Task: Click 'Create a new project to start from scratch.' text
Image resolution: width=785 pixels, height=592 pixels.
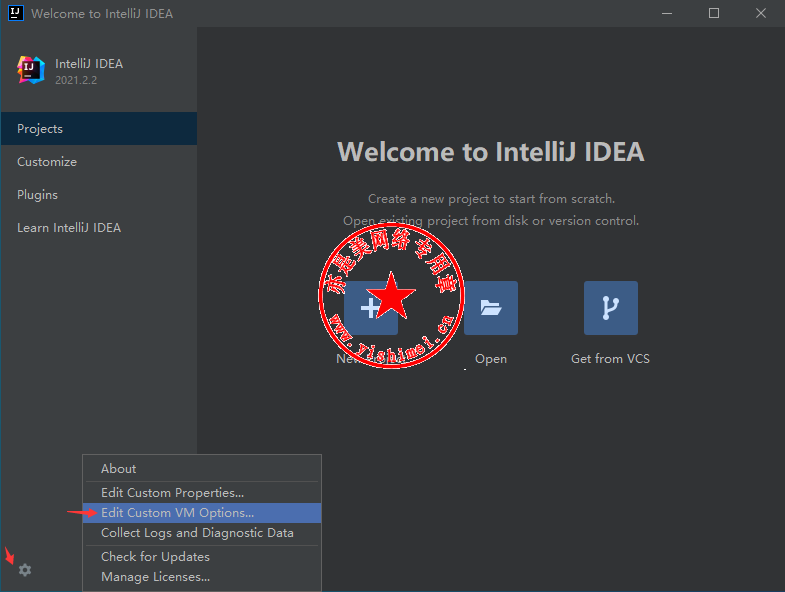Action: (491, 199)
